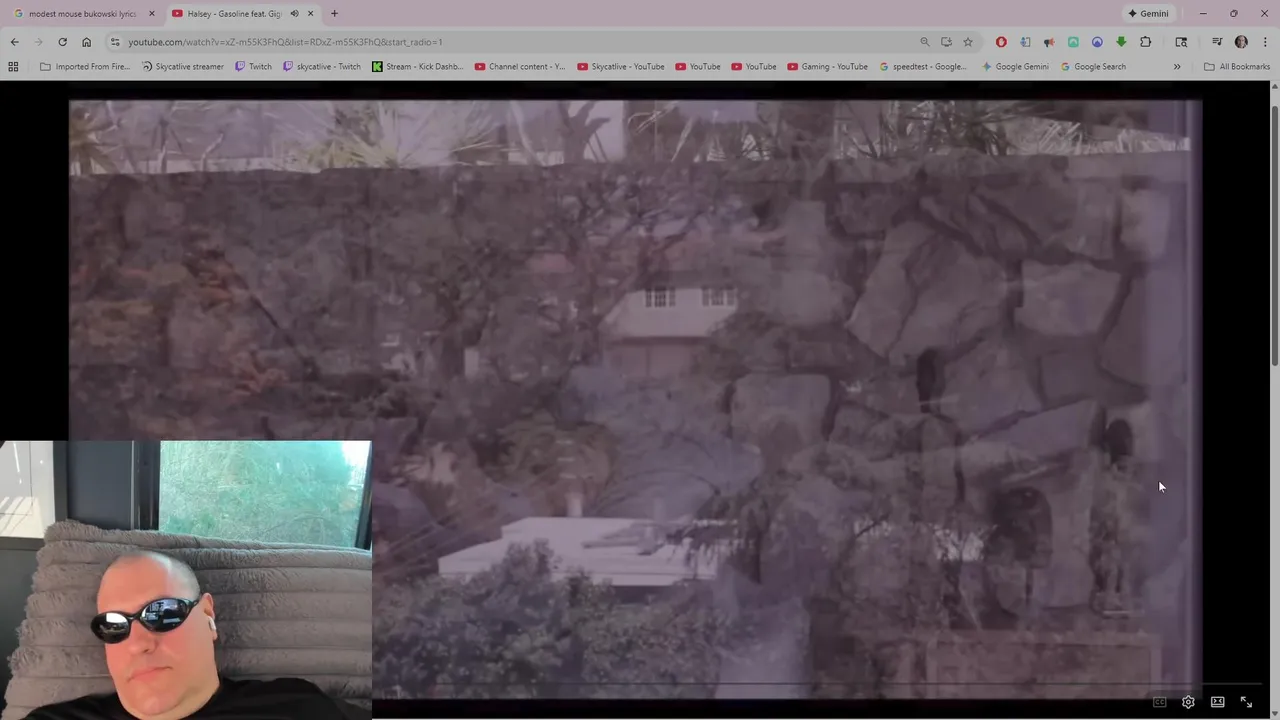
Task: Open the red ad blocker extension
Action: (x=1001, y=42)
